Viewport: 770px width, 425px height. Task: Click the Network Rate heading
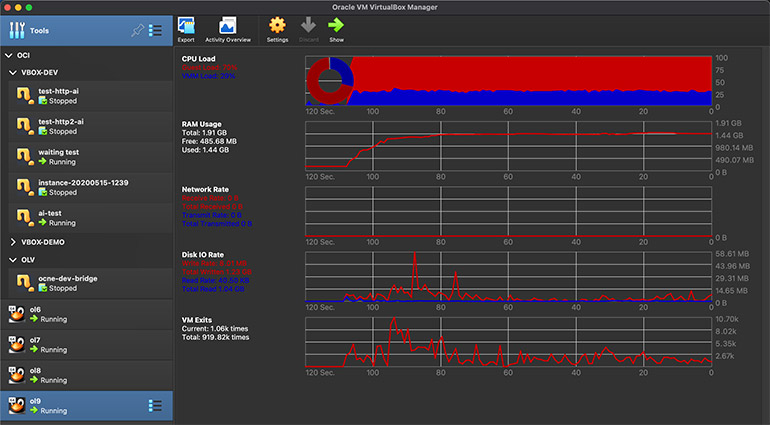tap(205, 190)
